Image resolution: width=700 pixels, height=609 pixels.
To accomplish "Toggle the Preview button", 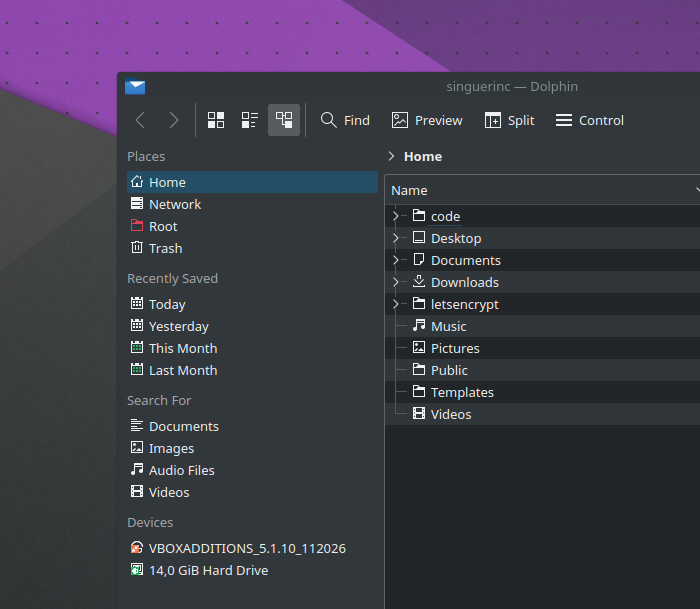I will click(x=427, y=120).
